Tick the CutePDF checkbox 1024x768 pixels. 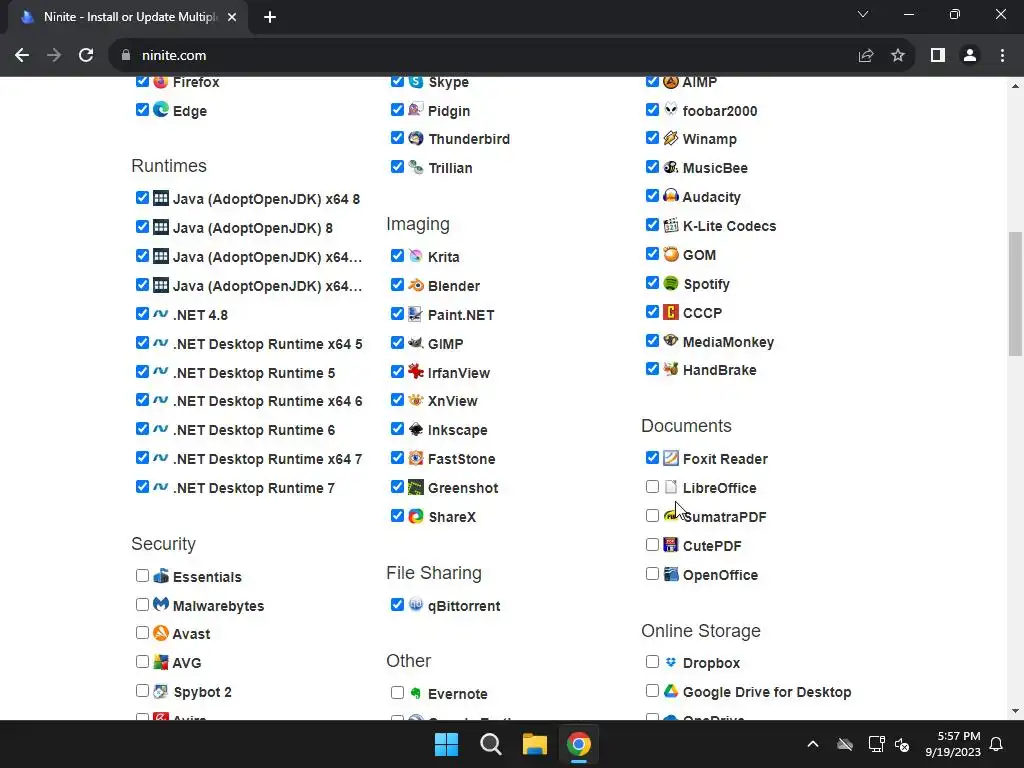coord(652,545)
